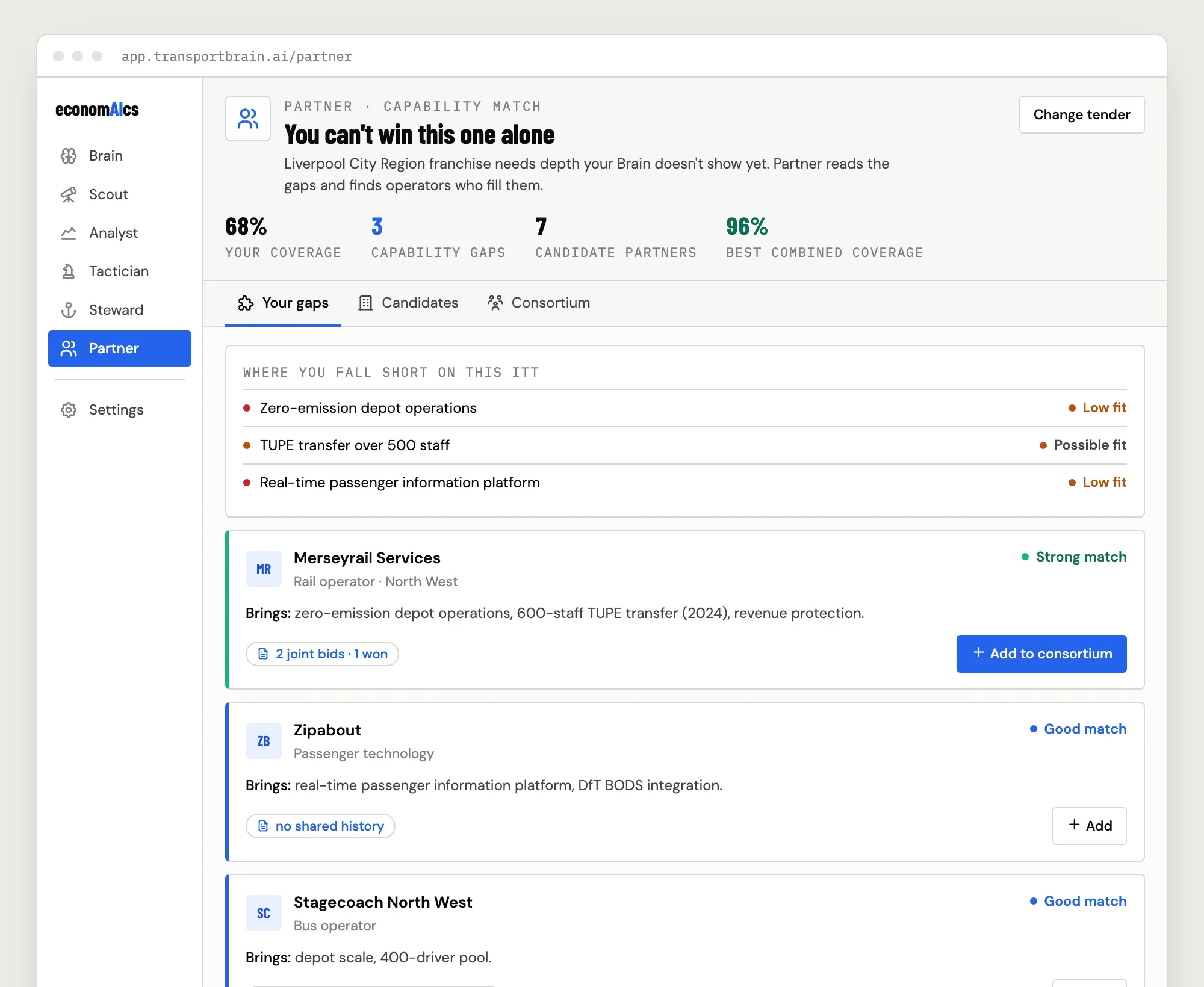This screenshot has height=987, width=1204.
Task: Click the economAIcs logo
Action: pyautogui.click(x=97, y=109)
